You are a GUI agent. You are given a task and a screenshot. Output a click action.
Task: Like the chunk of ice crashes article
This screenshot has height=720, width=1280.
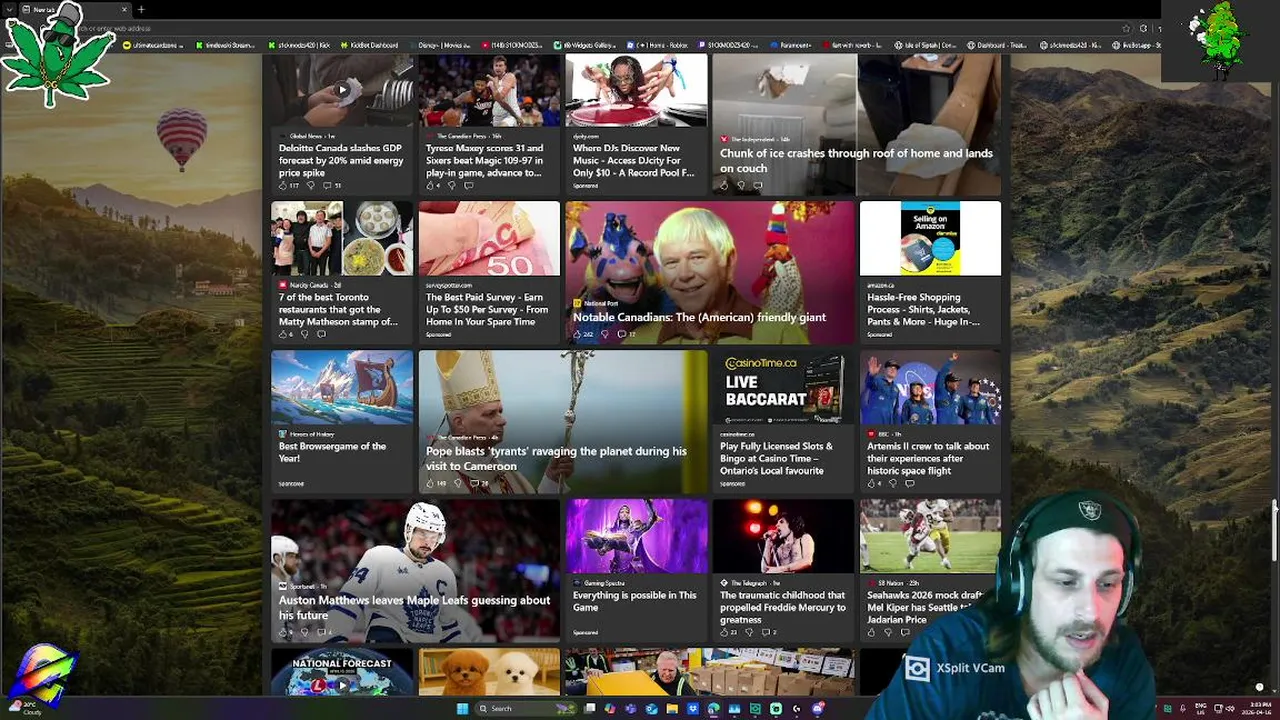pyautogui.click(x=724, y=185)
